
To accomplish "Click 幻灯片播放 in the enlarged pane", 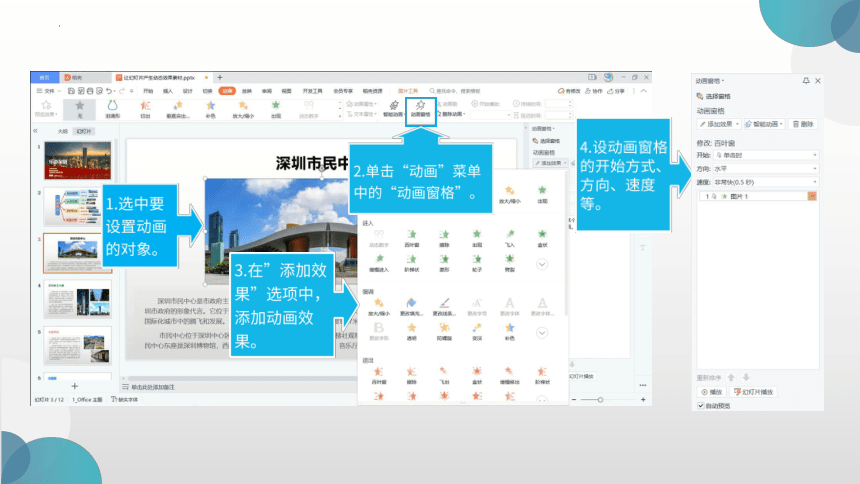I will pos(754,392).
